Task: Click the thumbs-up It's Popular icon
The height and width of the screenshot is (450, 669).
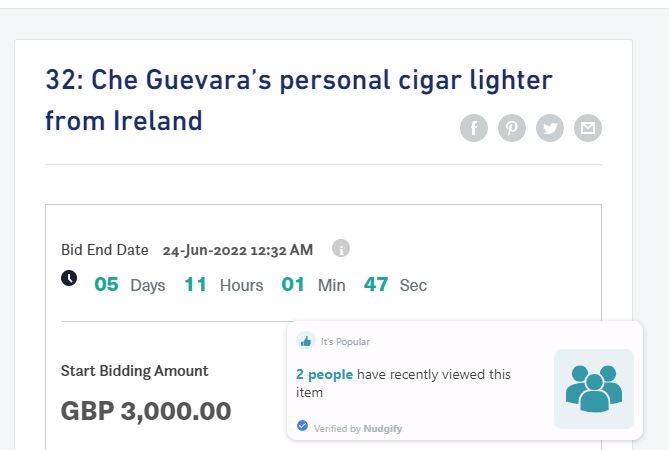Action: [x=305, y=341]
